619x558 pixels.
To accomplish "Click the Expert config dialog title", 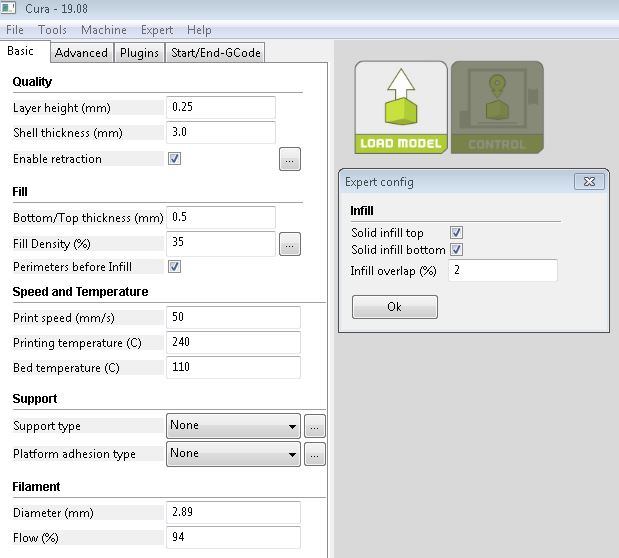I will 379,182.
